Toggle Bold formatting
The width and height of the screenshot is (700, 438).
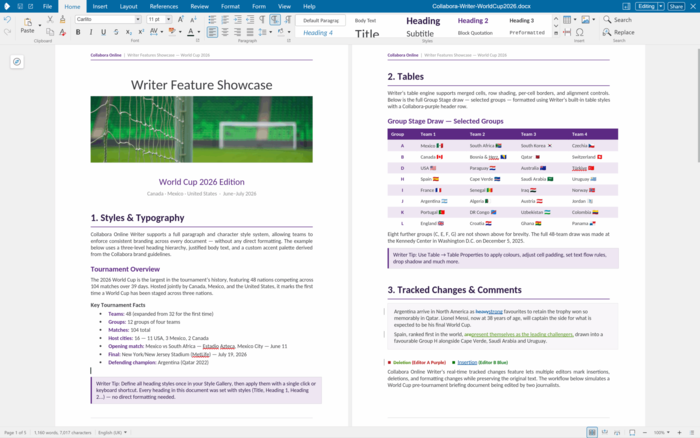[78, 32]
